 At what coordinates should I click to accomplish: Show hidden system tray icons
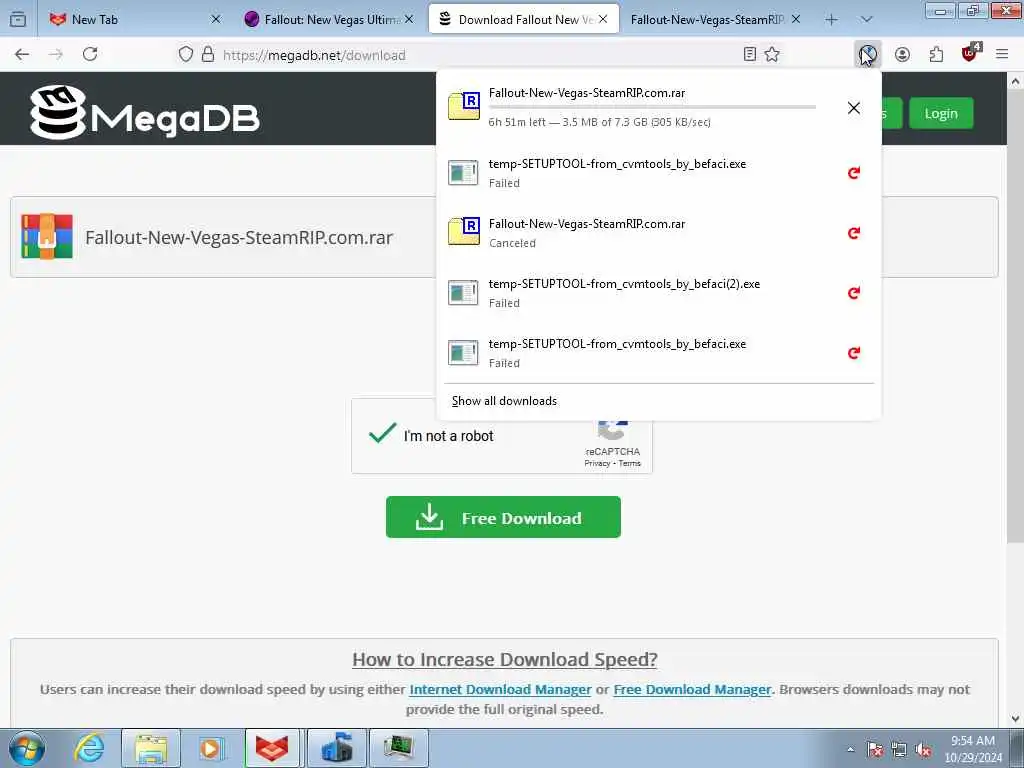pyautogui.click(x=850, y=750)
